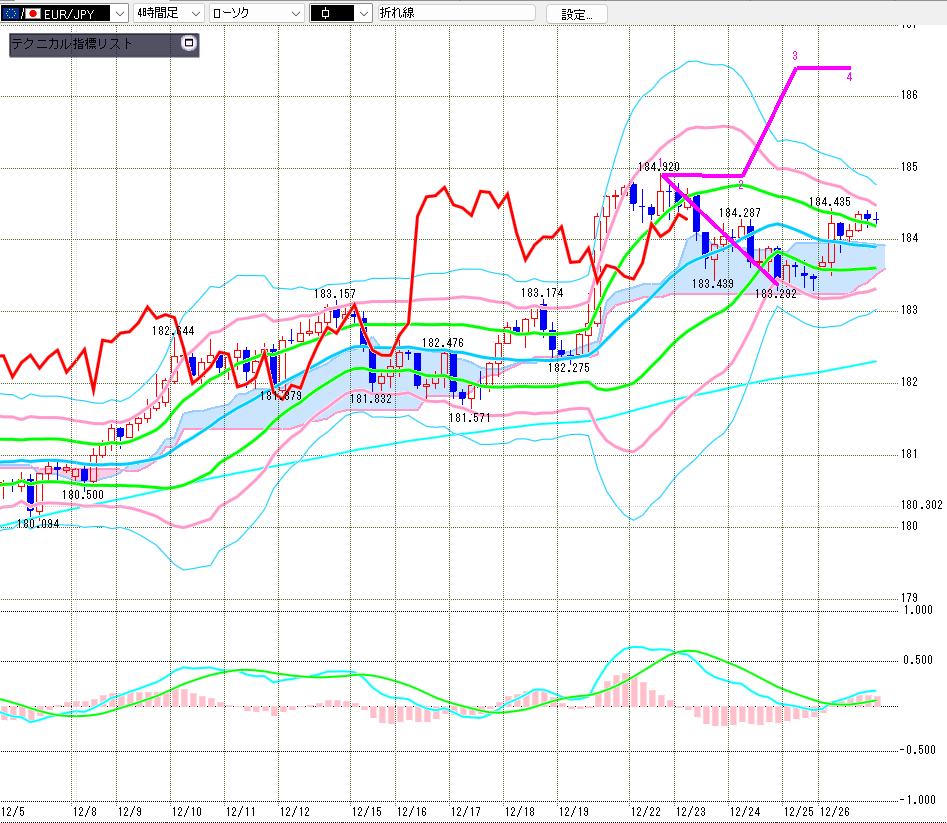Image resolution: width=947 pixels, height=823 pixels.
Task: Click the 180.094 low price label
Action: (38, 523)
